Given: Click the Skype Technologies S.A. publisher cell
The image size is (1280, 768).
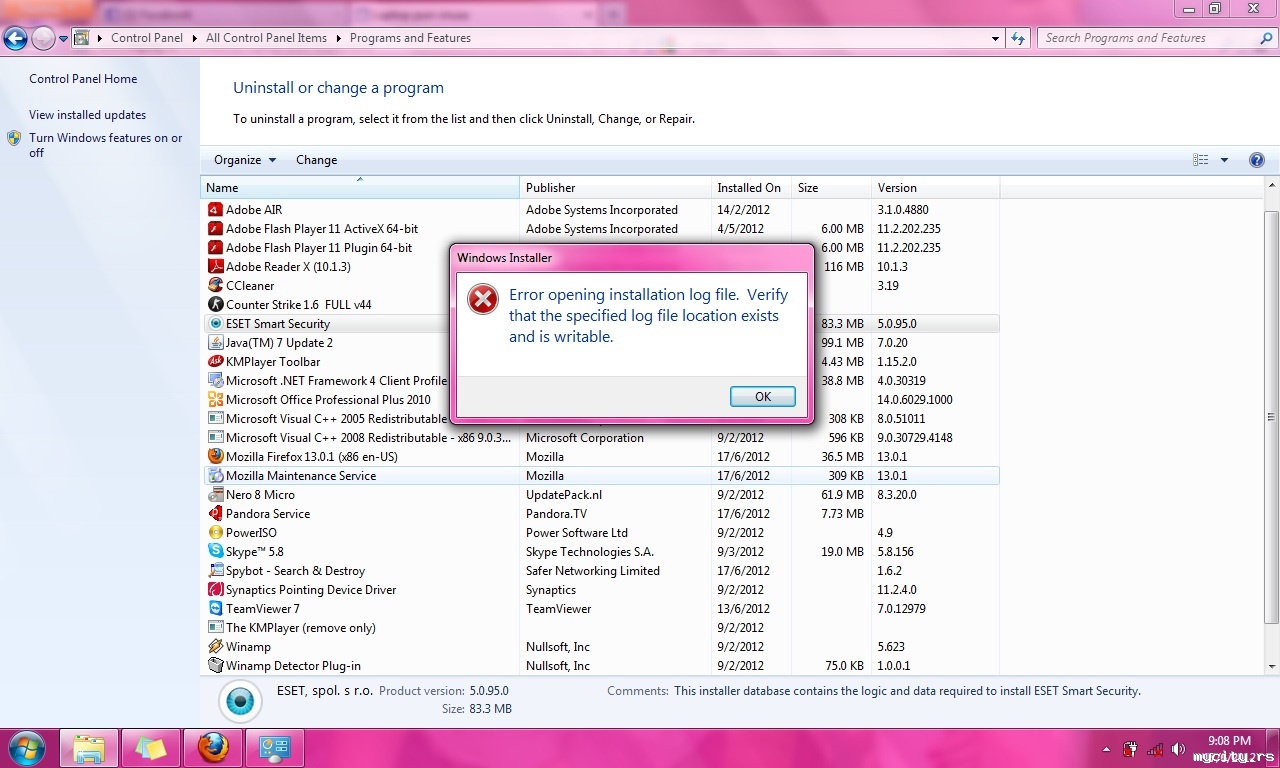Looking at the screenshot, I should [x=590, y=552].
